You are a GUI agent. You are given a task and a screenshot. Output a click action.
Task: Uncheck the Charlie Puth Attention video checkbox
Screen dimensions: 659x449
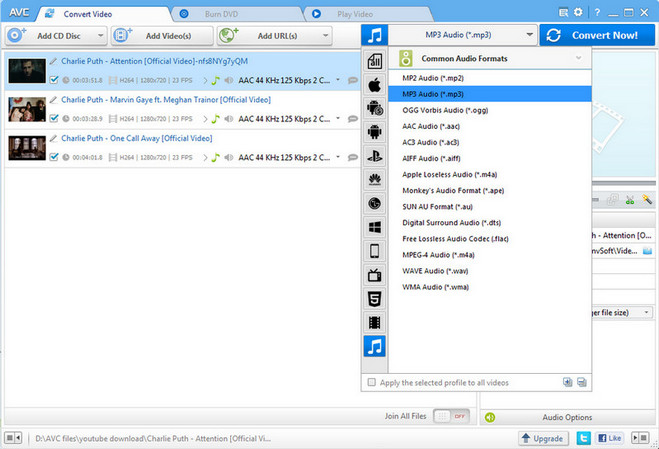tap(54, 79)
